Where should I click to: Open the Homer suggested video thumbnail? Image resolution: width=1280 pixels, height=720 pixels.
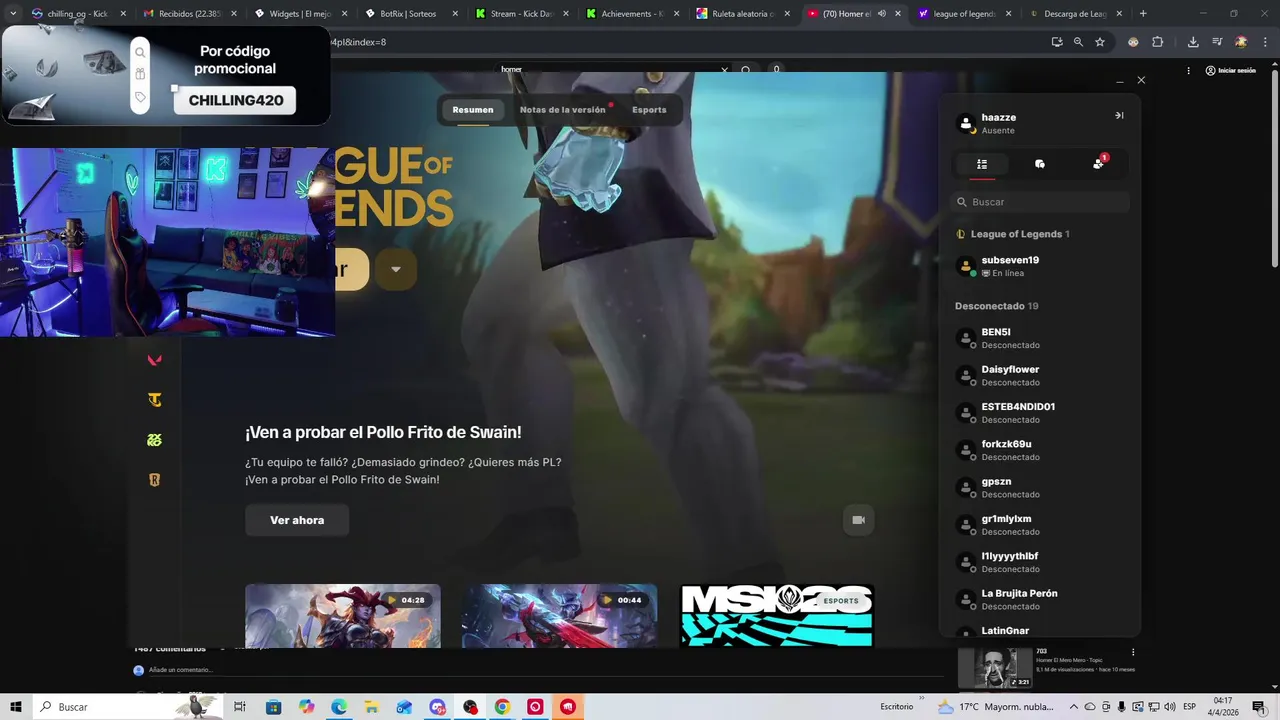(x=995, y=668)
